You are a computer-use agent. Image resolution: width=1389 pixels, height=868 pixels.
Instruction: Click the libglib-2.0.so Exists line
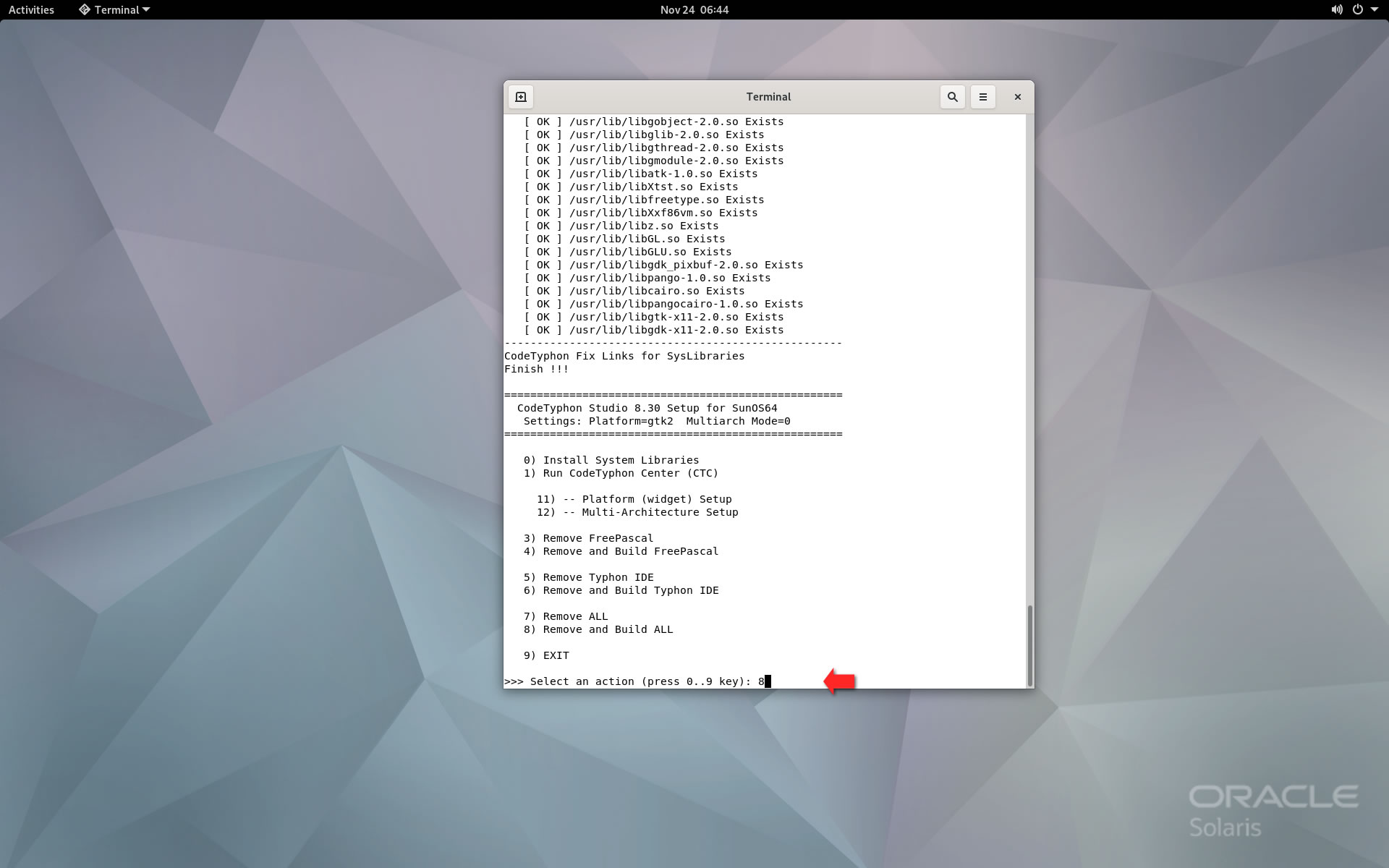point(644,135)
